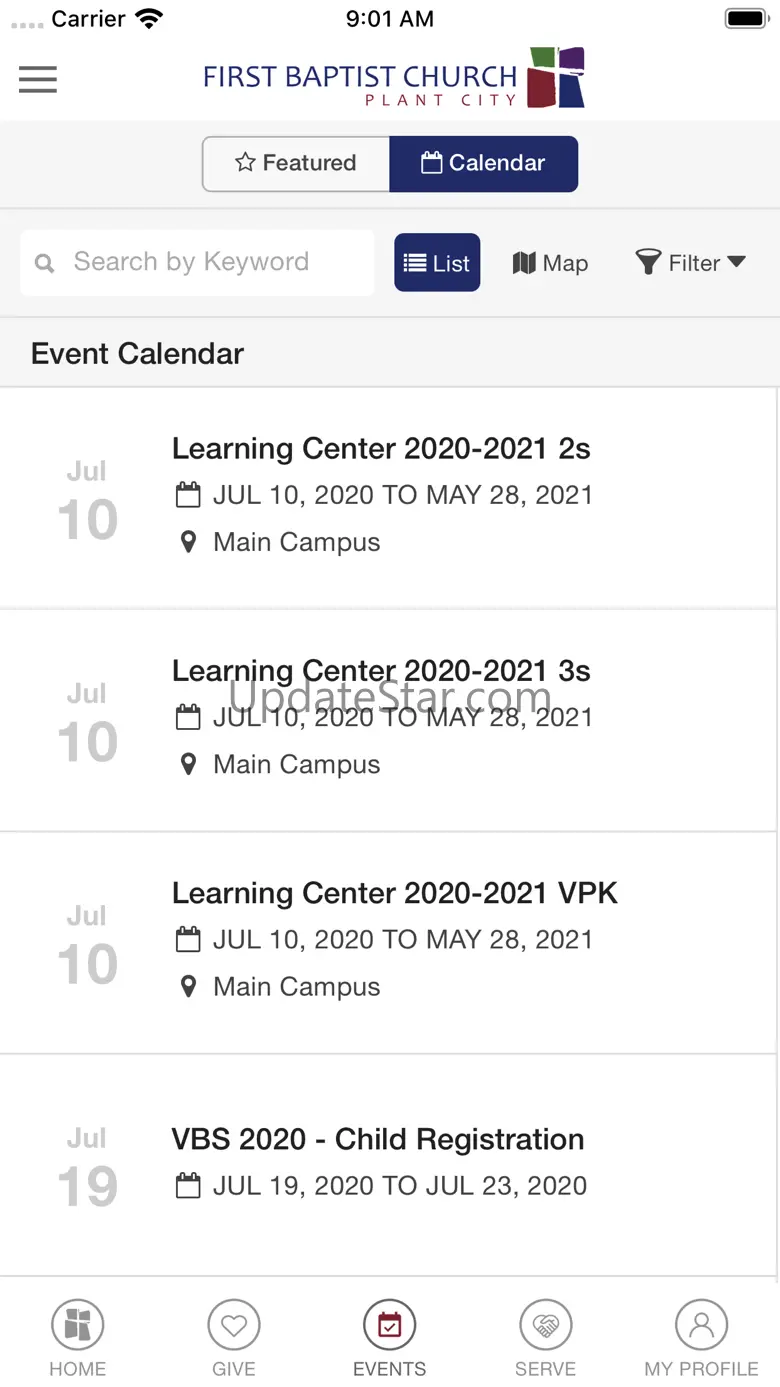Enable List view mode
Screen dimensions: 780x1387
click(437, 263)
